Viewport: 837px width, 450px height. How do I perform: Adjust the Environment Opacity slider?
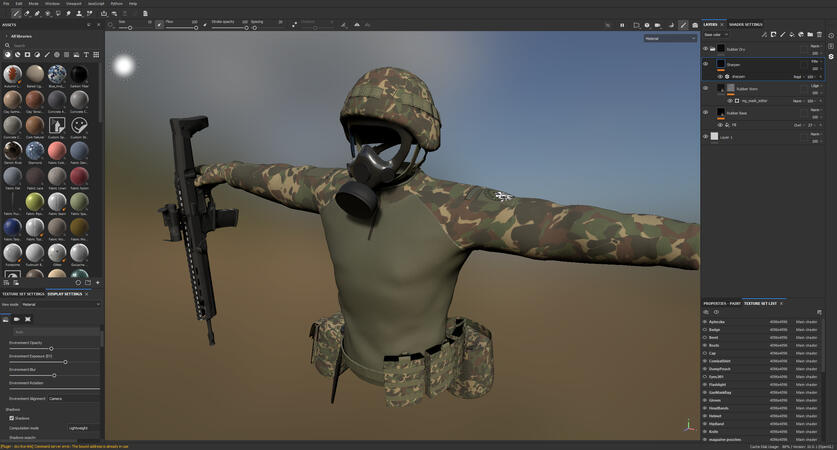coord(51,349)
